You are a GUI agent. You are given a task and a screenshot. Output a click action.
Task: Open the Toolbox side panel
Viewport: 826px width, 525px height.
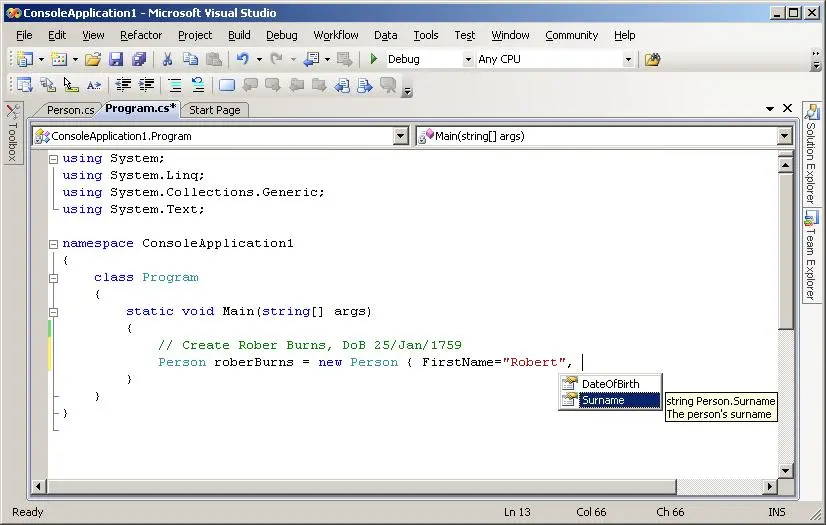point(13,133)
